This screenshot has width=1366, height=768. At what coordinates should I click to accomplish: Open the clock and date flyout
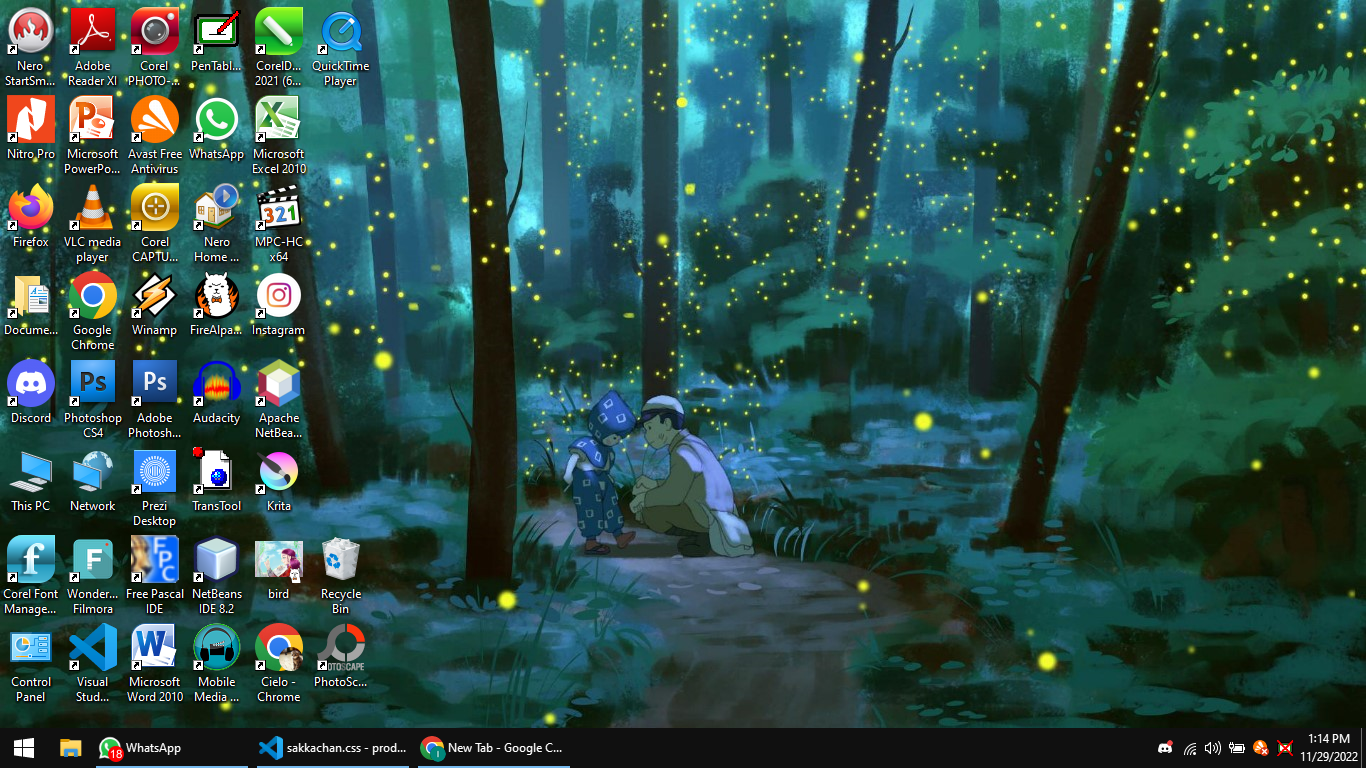click(1328, 747)
